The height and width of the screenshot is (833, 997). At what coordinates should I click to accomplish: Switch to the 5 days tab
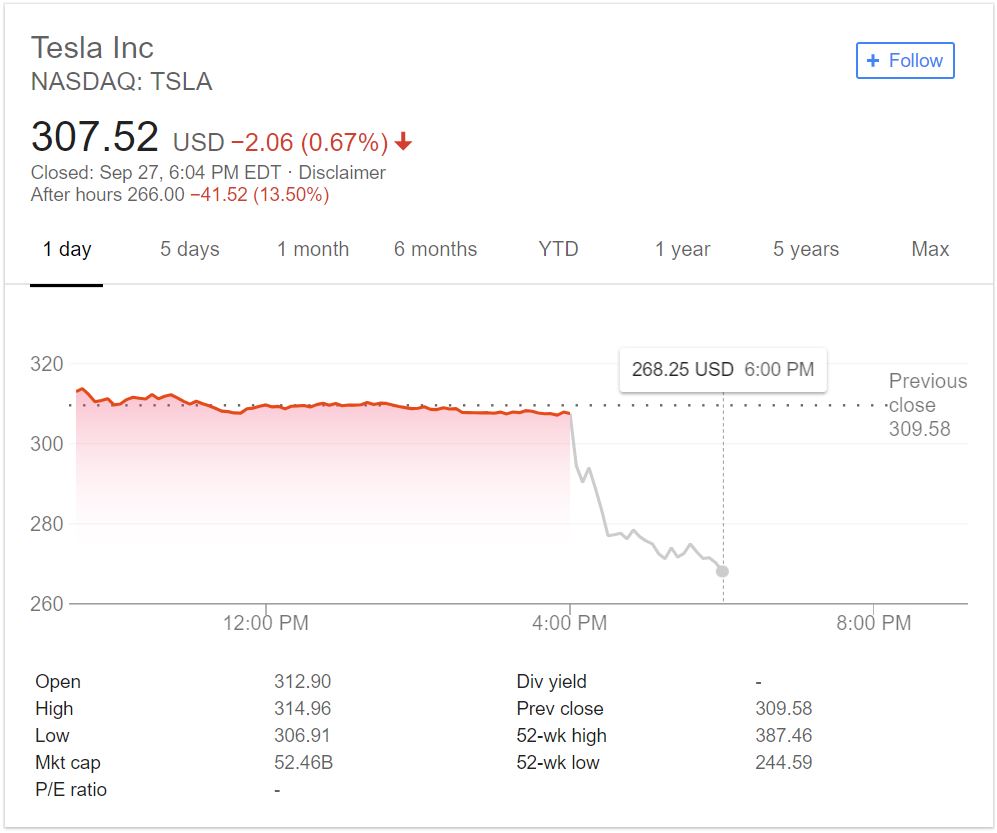(189, 249)
